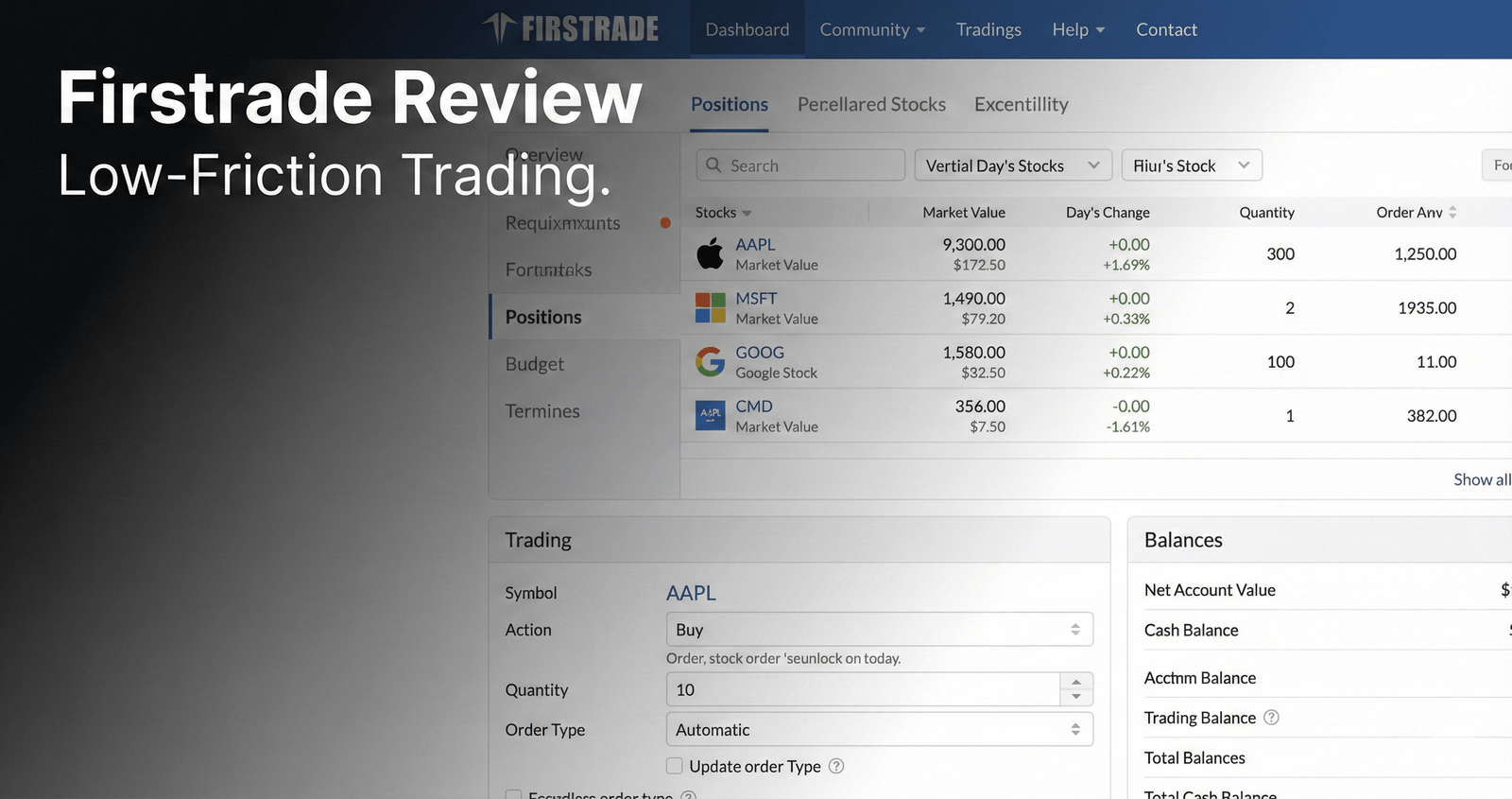Viewport: 1512px width, 799px height.
Task: Click the Cash Balance row label
Action: click(1191, 630)
